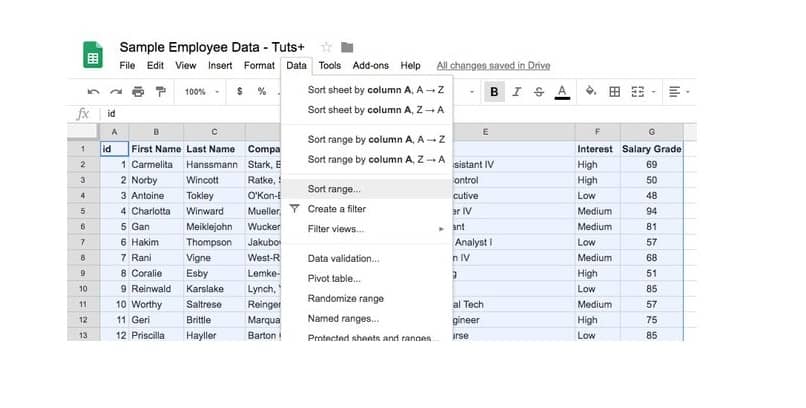Expand merge cells options arrow
Screen dimensions: 806x408
(653, 92)
